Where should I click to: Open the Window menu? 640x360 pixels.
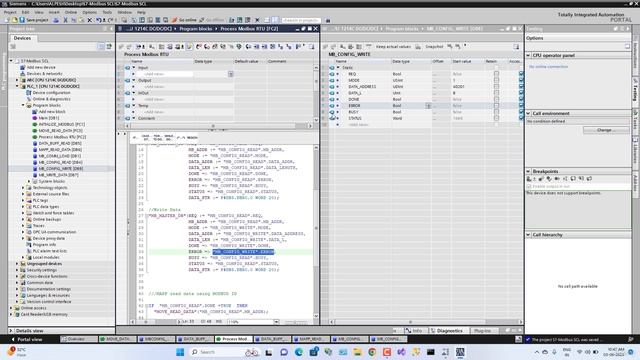point(124,12)
